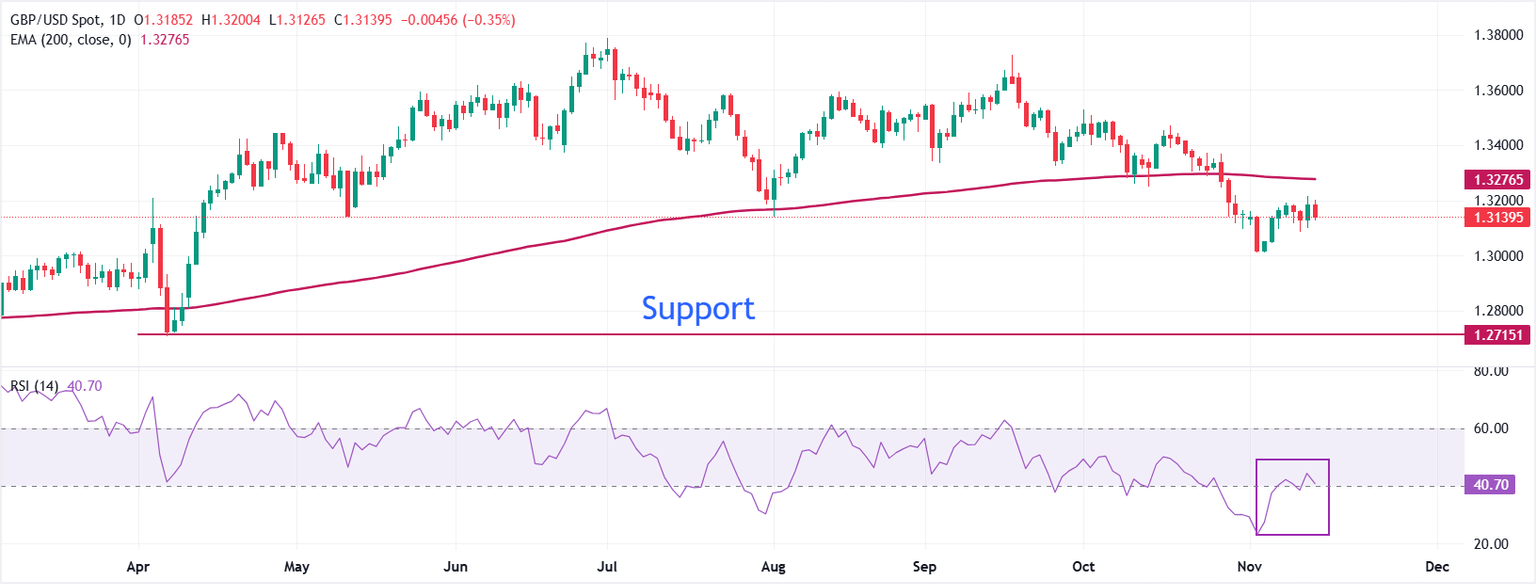1536x584 pixels.
Task: Click the Apr label on time axis
Action: [137, 566]
